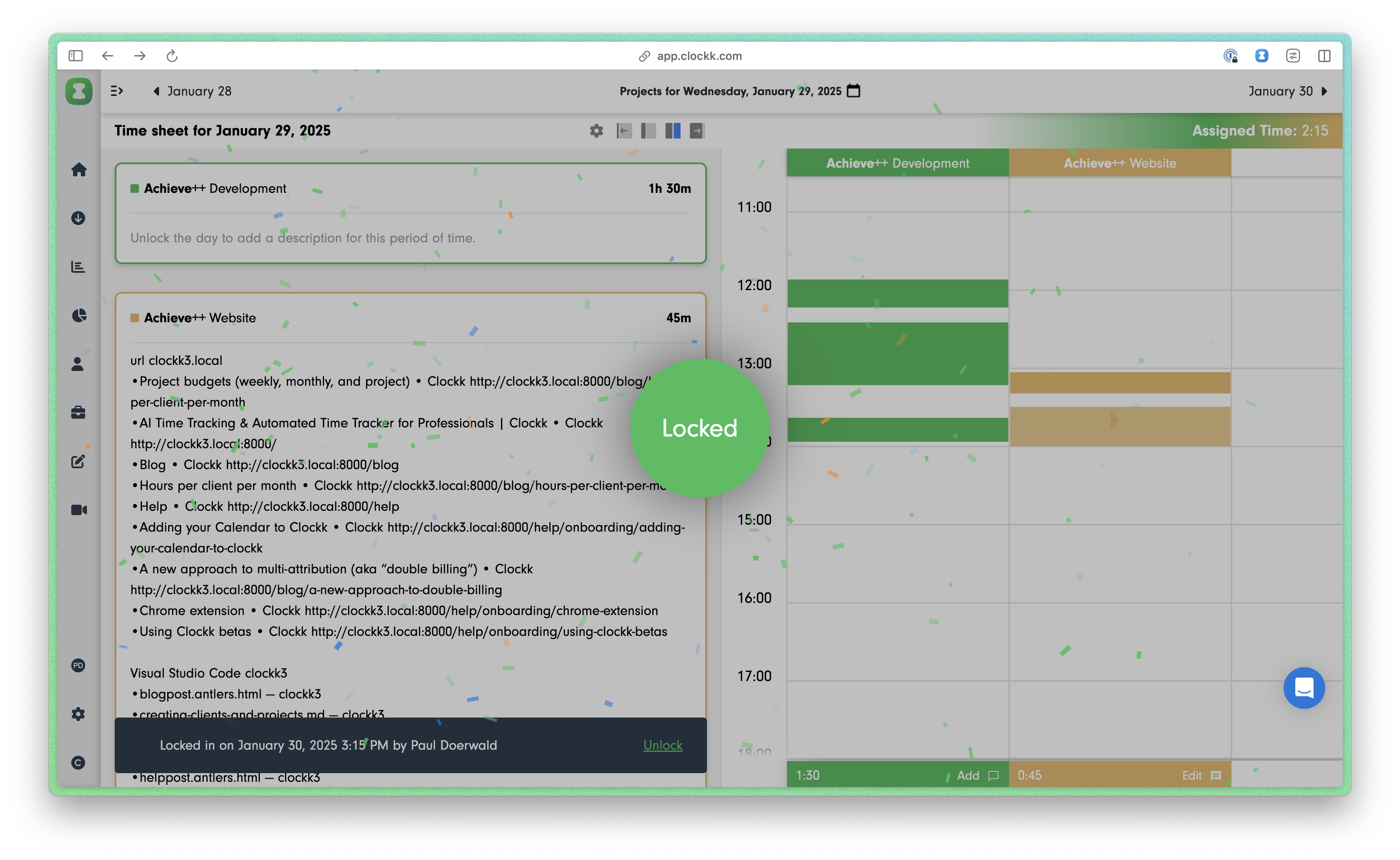Click the circled C sidebar icon
The height and width of the screenshot is (860, 1400).
tap(79, 763)
